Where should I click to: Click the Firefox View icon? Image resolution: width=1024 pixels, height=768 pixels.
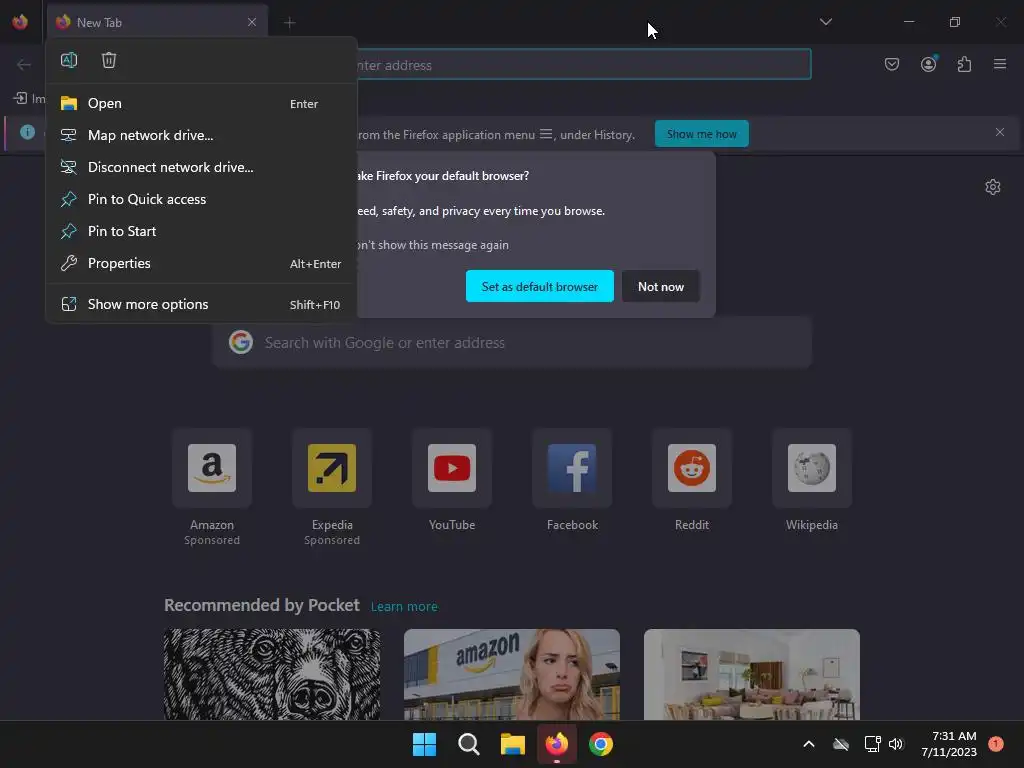click(20, 22)
